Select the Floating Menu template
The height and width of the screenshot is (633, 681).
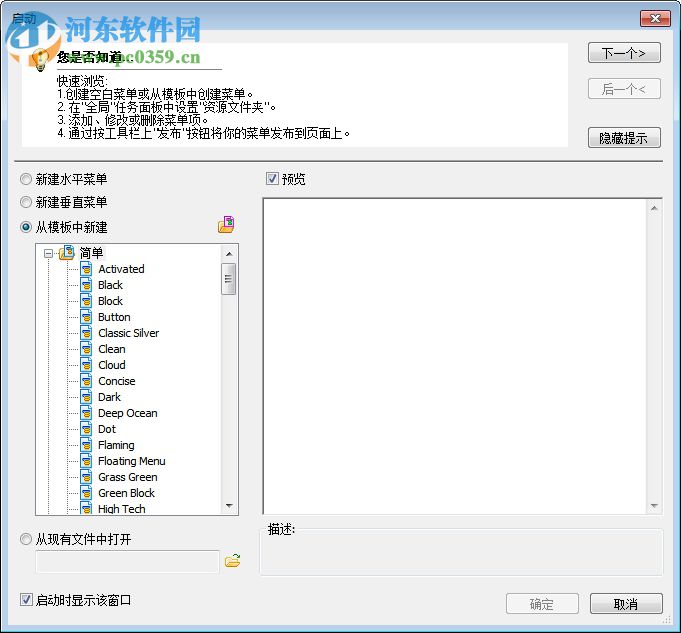[132, 461]
